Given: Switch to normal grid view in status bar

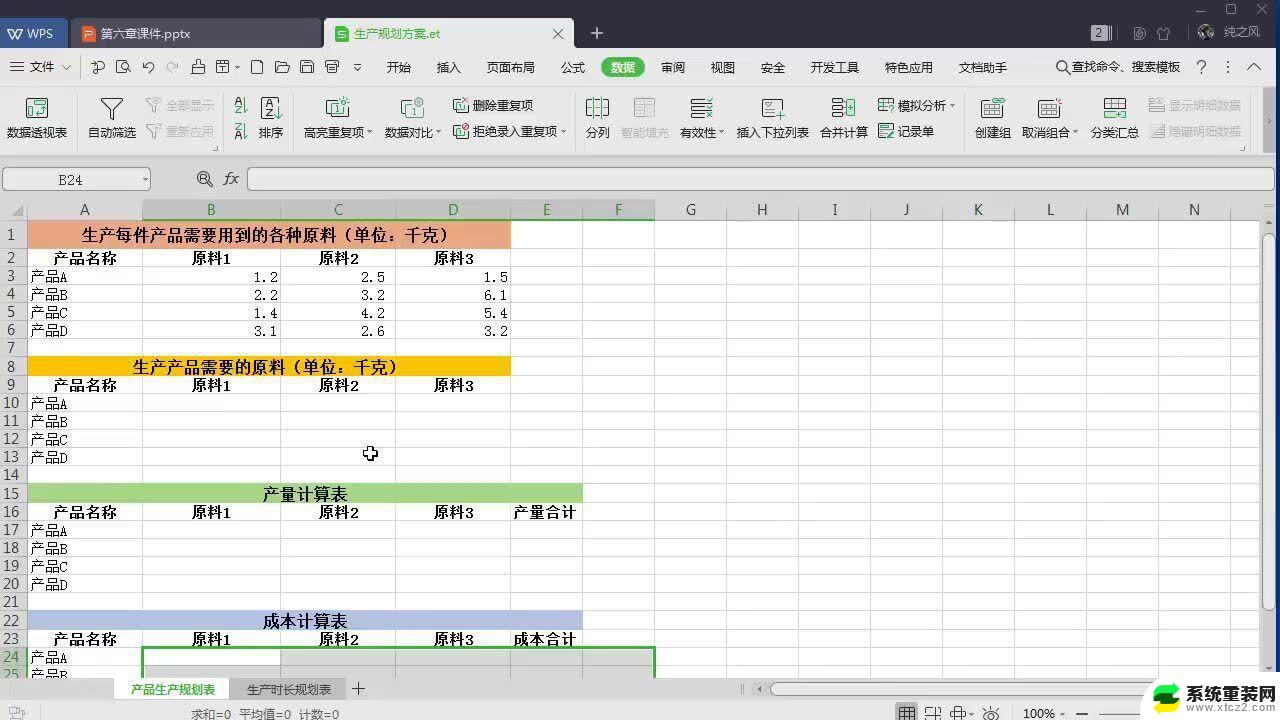Looking at the screenshot, I should 906,713.
